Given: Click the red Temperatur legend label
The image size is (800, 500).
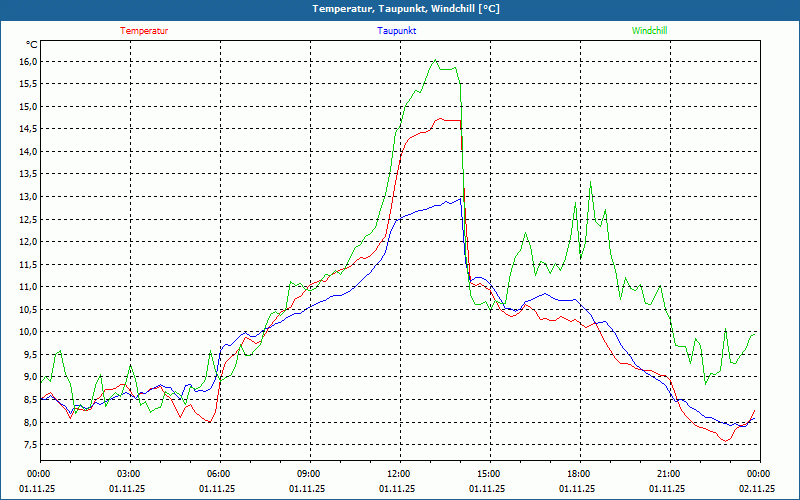Looking at the screenshot, I should pos(144,30).
